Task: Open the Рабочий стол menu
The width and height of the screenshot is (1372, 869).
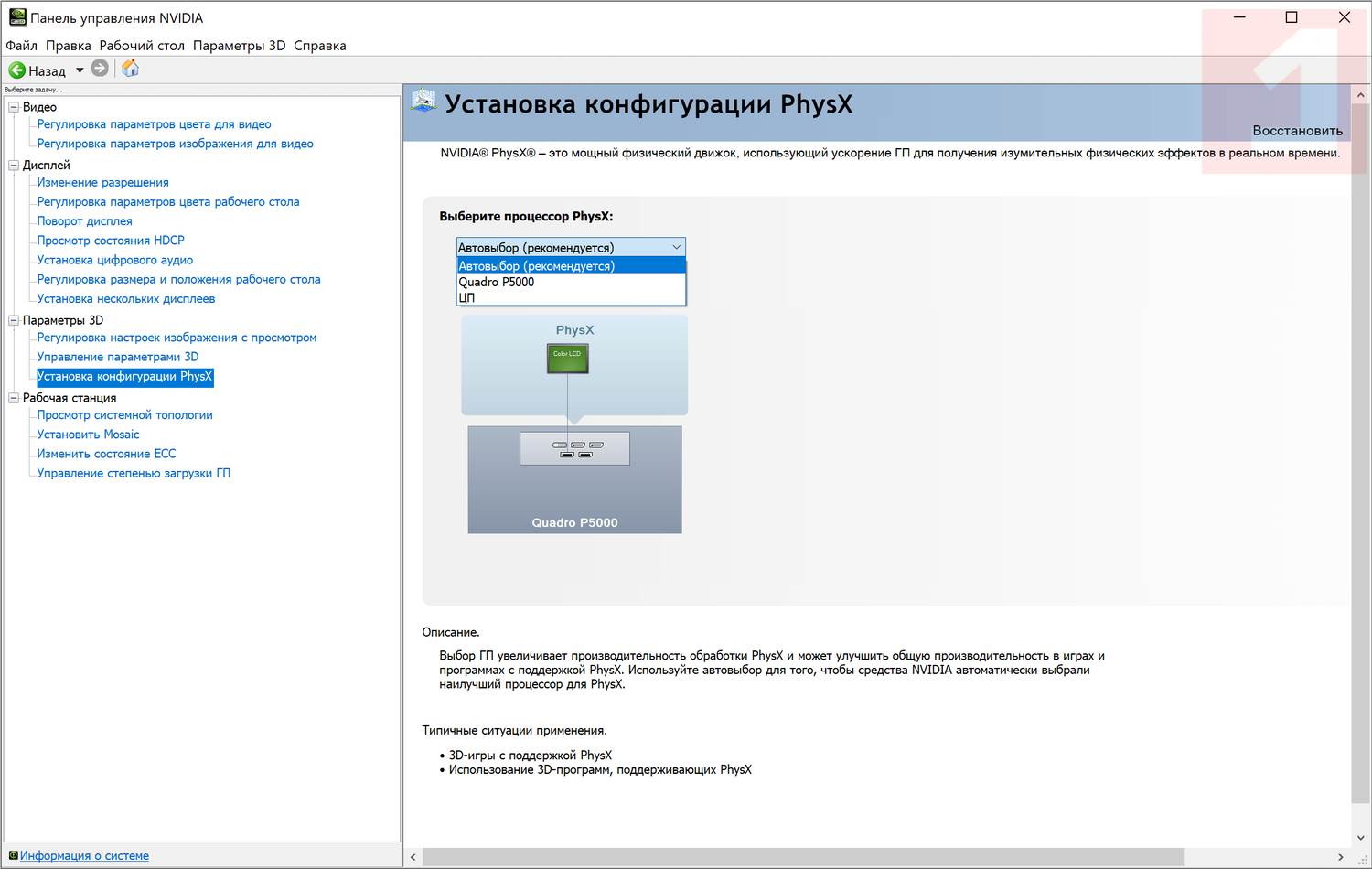Action: [142, 46]
